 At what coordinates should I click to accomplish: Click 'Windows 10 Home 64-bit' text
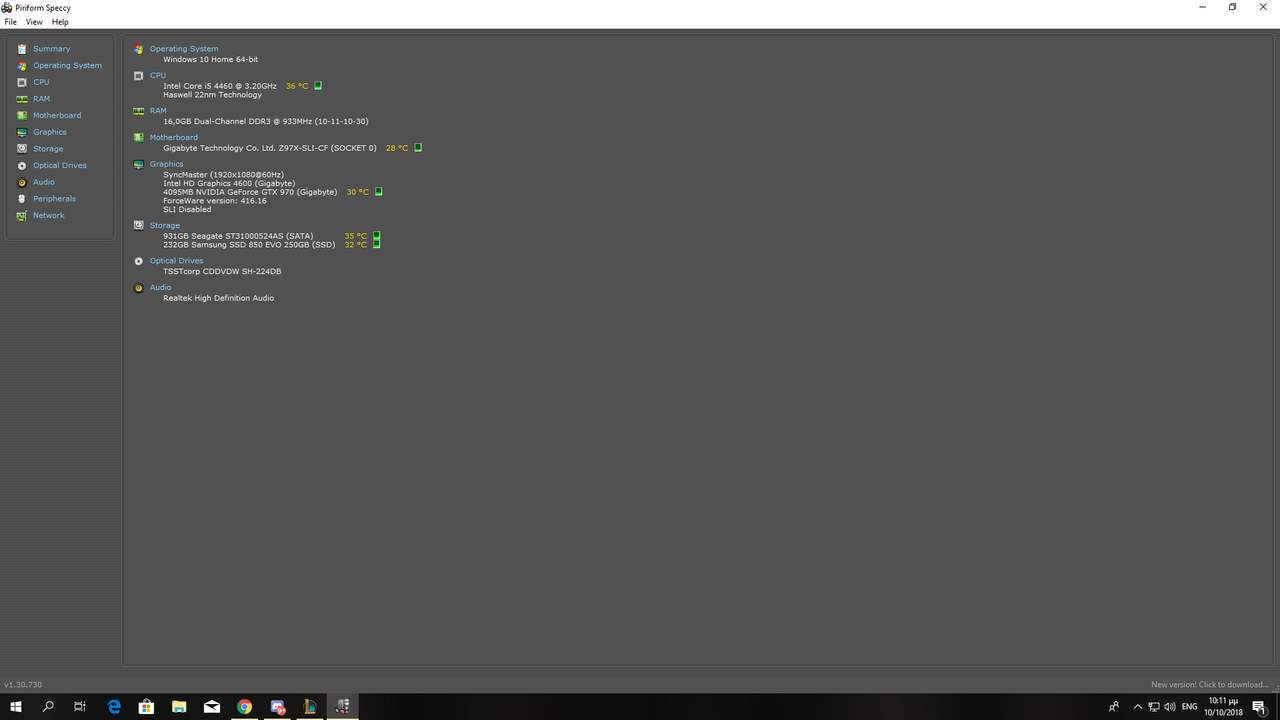click(211, 59)
